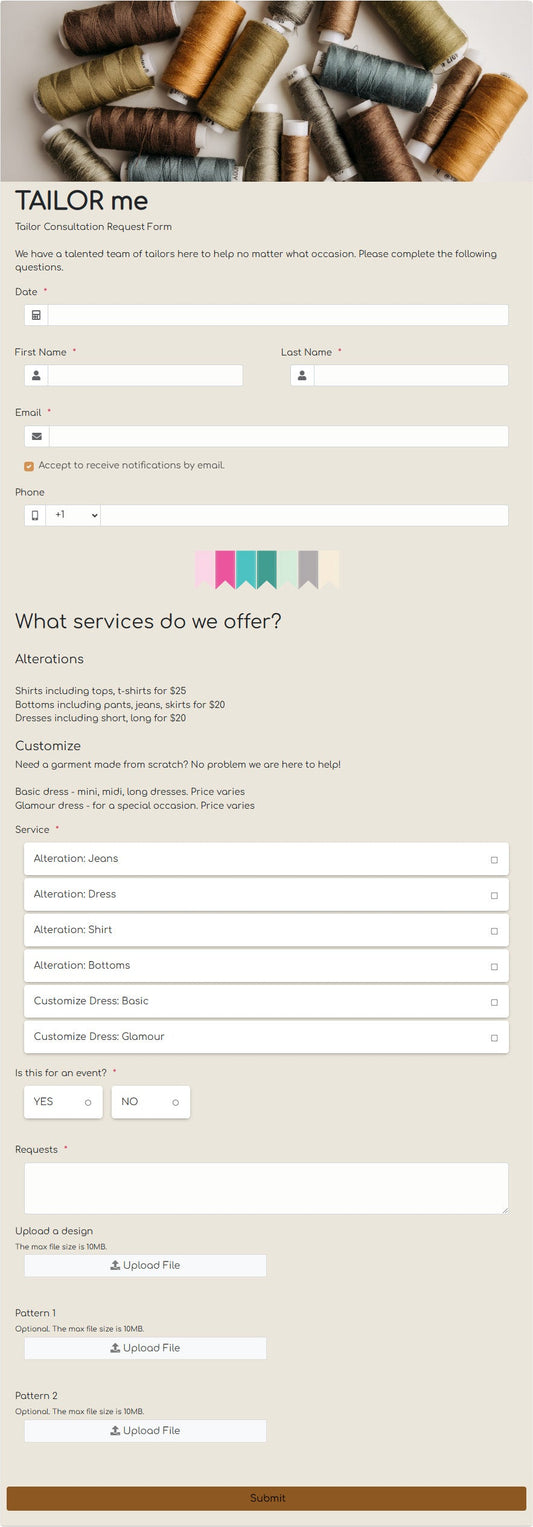Click upload icon in Upload a design button

tap(115, 1265)
